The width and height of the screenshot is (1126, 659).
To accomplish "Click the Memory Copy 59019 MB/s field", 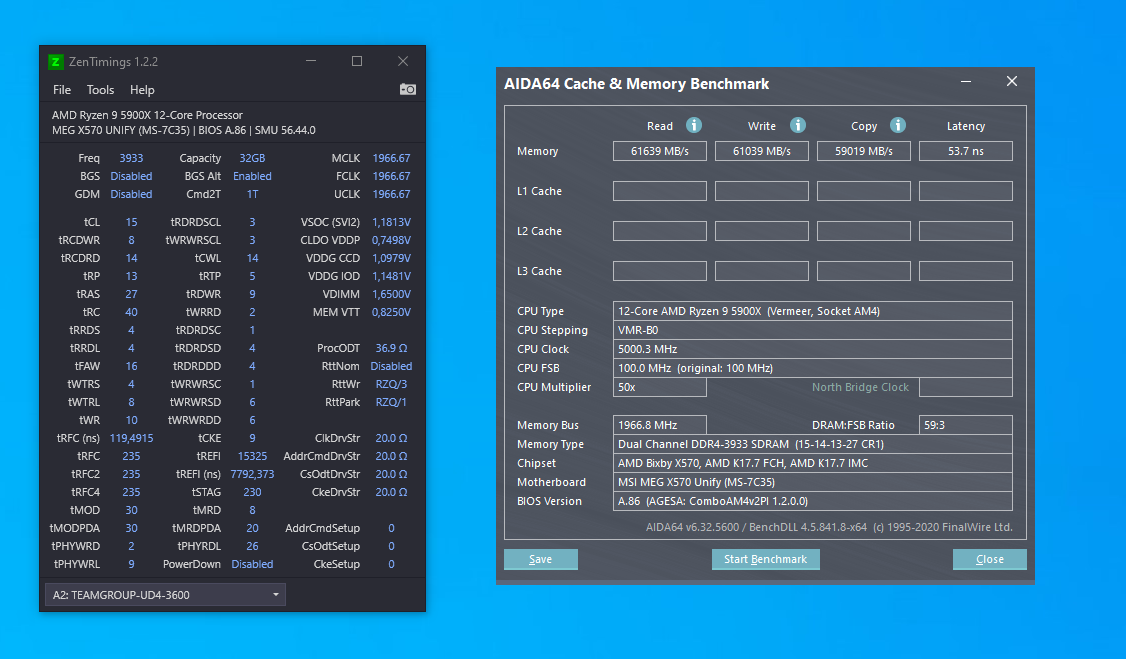I will (x=864, y=151).
